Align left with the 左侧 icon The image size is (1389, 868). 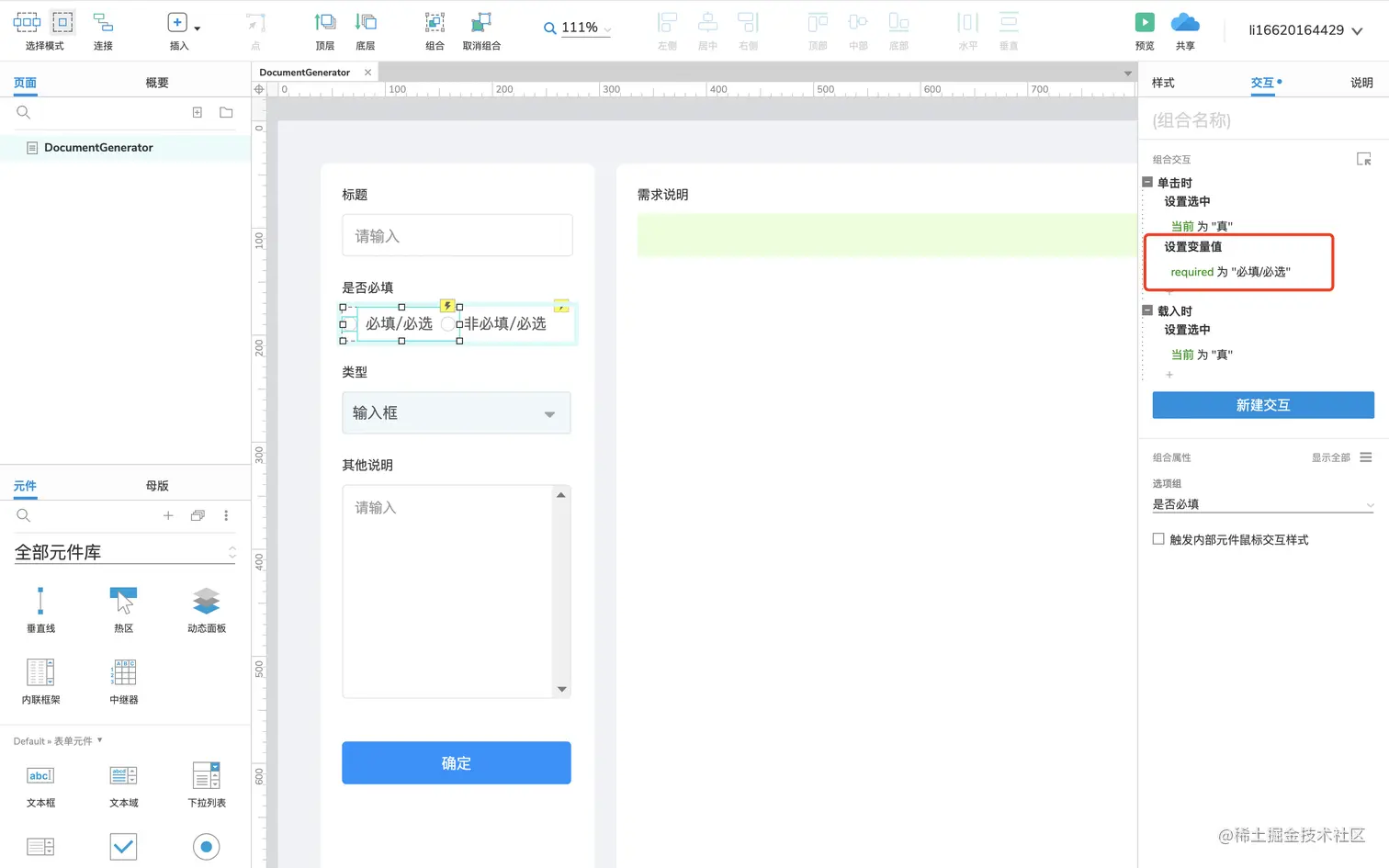pos(668,22)
